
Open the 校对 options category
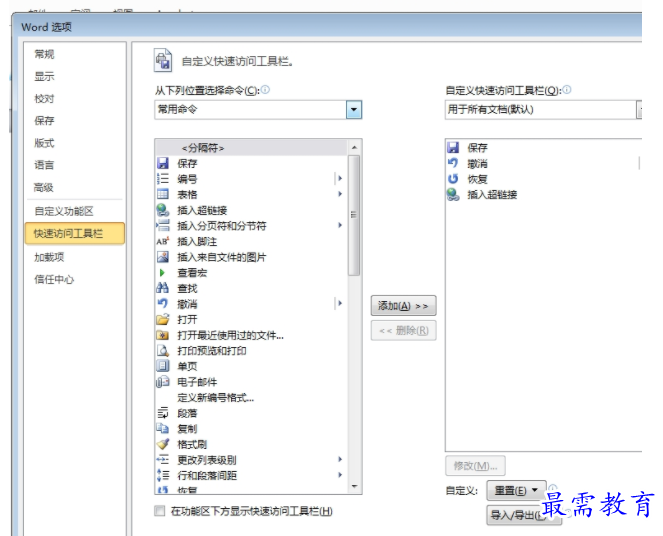tap(44, 99)
